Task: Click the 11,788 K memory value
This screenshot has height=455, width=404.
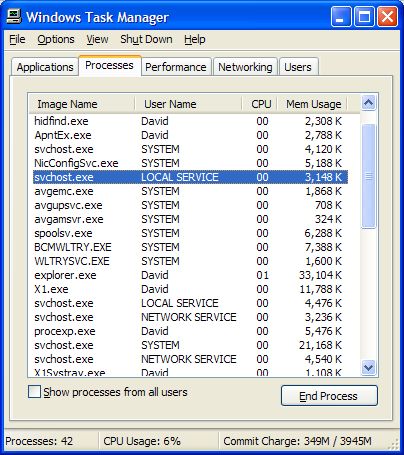Action: click(x=320, y=289)
